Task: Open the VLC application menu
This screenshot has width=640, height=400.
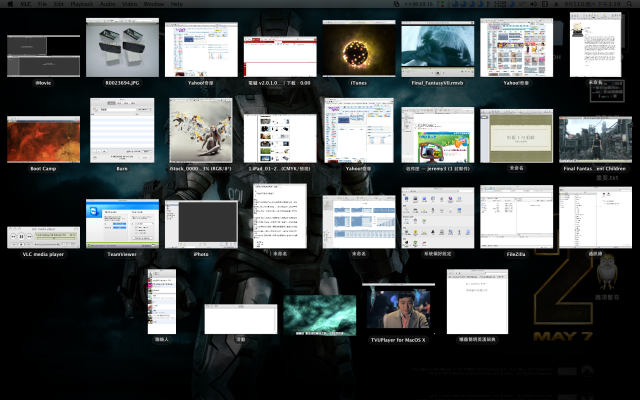Action: click(25, 4)
